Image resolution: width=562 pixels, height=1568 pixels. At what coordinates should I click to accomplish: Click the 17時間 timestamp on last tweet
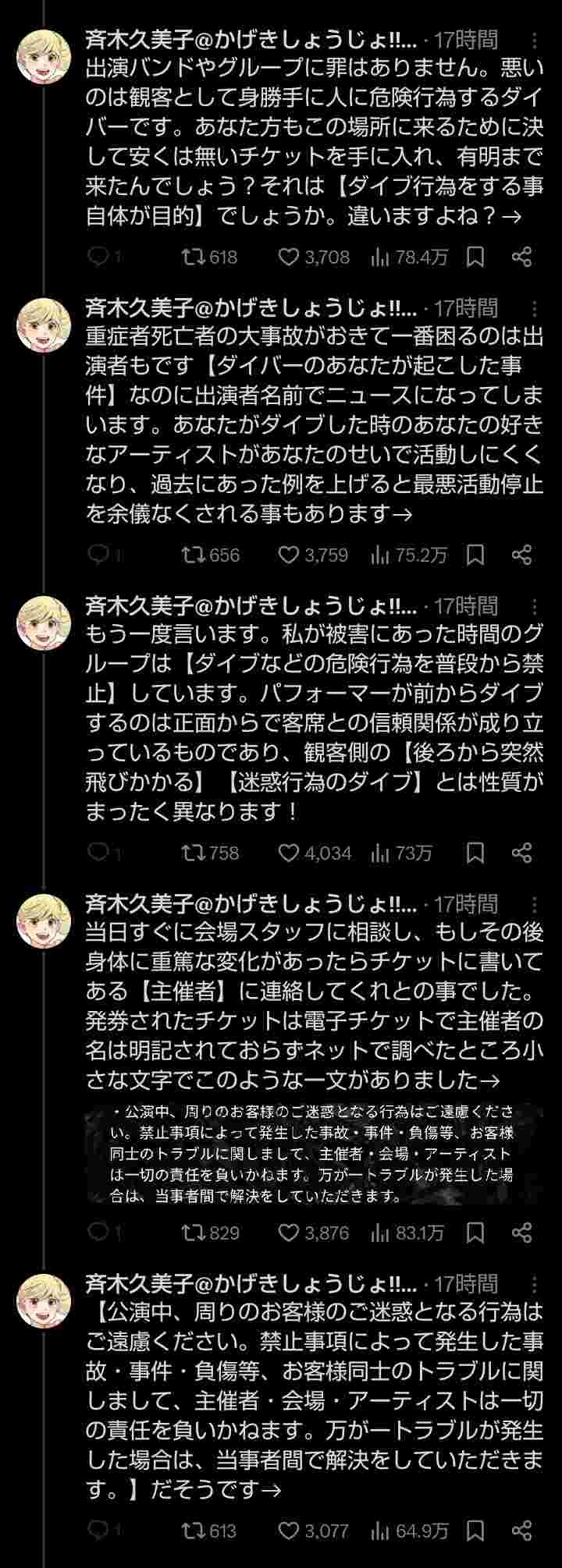[465, 1284]
